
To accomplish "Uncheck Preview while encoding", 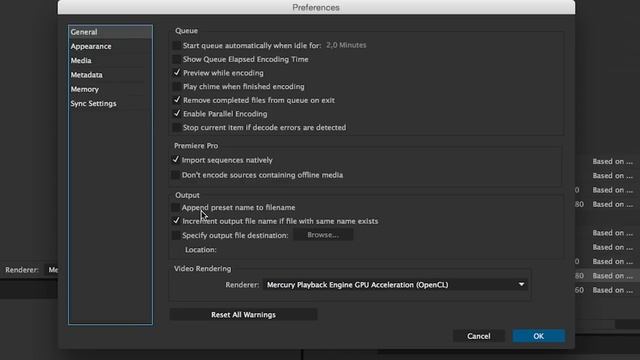I will point(176,73).
